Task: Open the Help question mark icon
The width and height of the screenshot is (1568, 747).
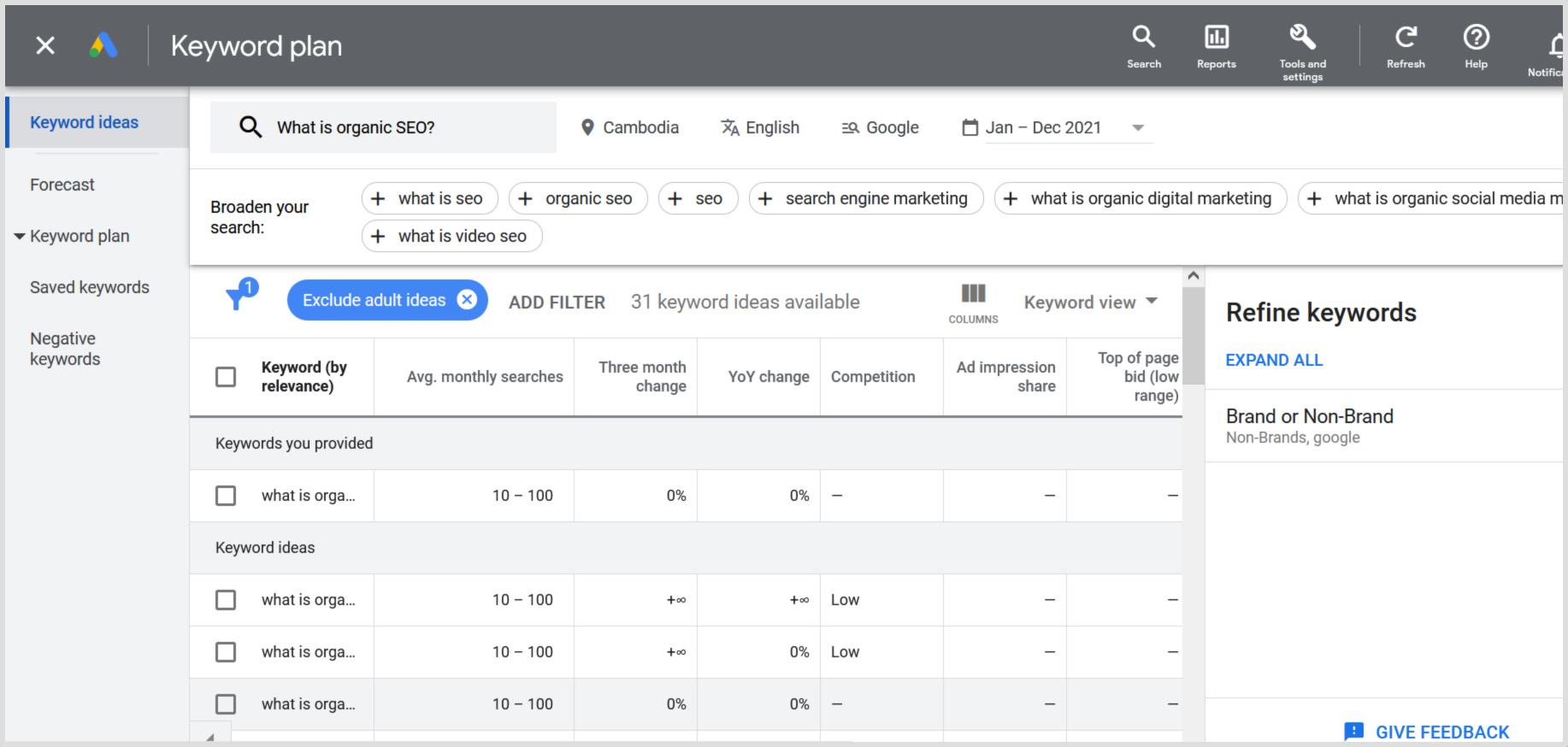Action: pyautogui.click(x=1476, y=37)
